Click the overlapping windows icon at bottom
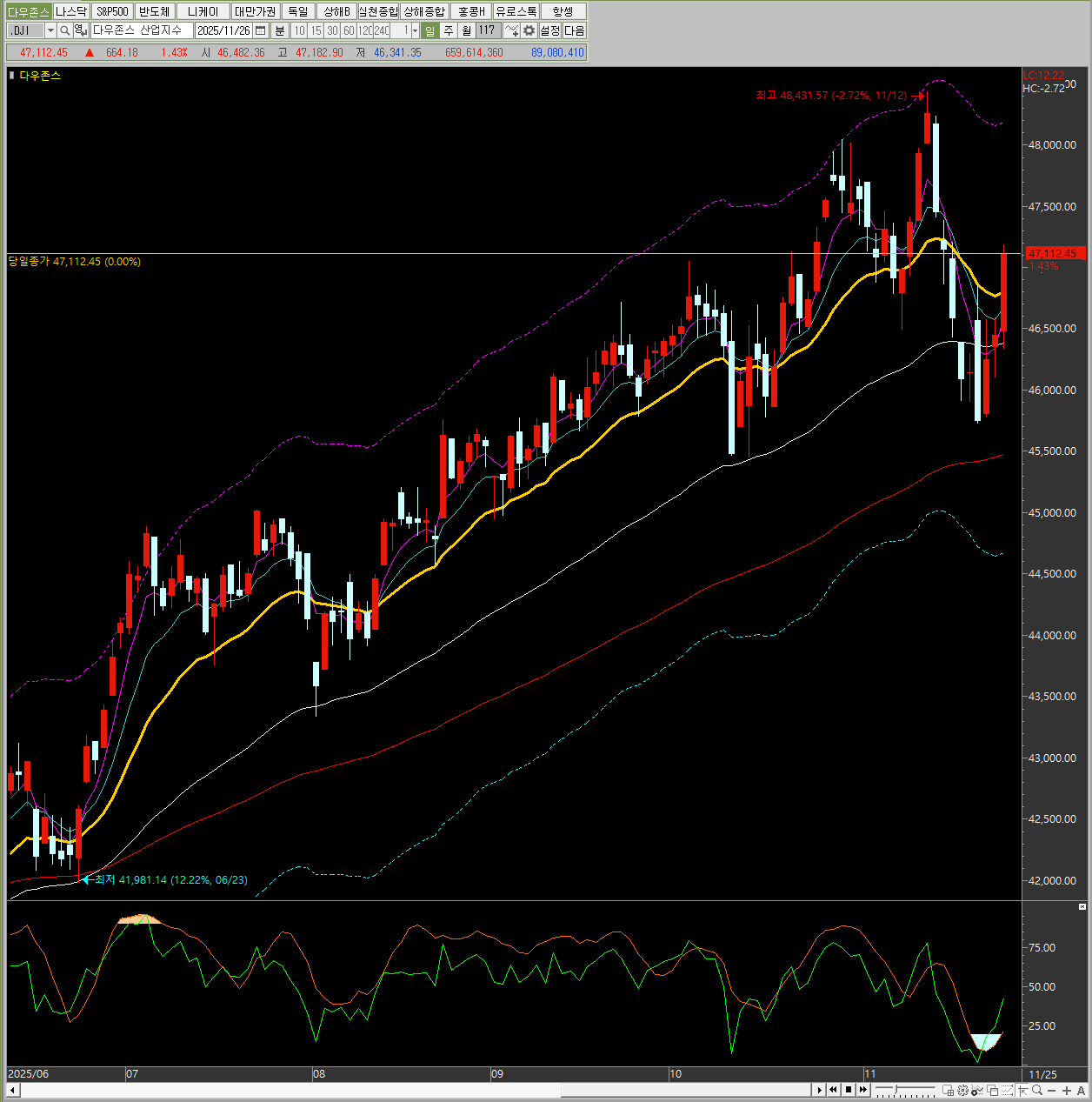The height and width of the screenshot is (1102, 1092). pyautogui.click(x=992, y=1090)
